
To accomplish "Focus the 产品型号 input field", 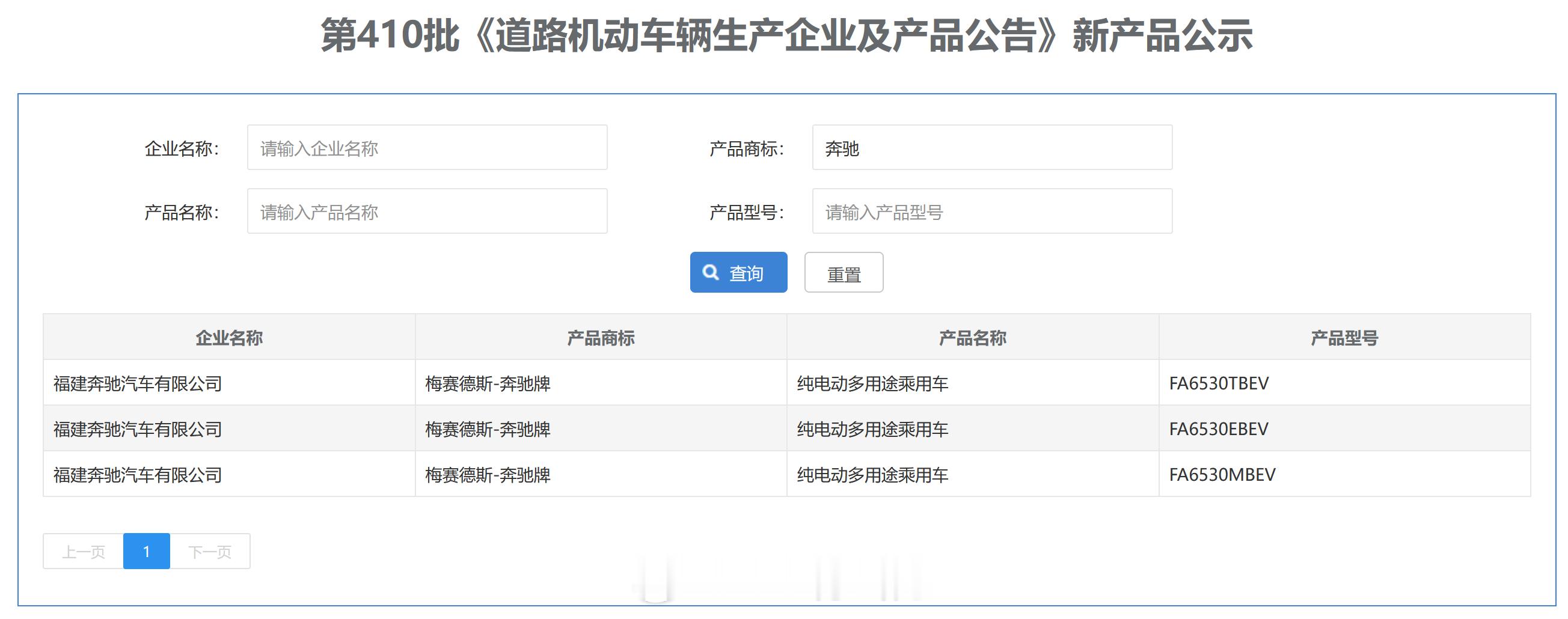I will coord(992,211).
